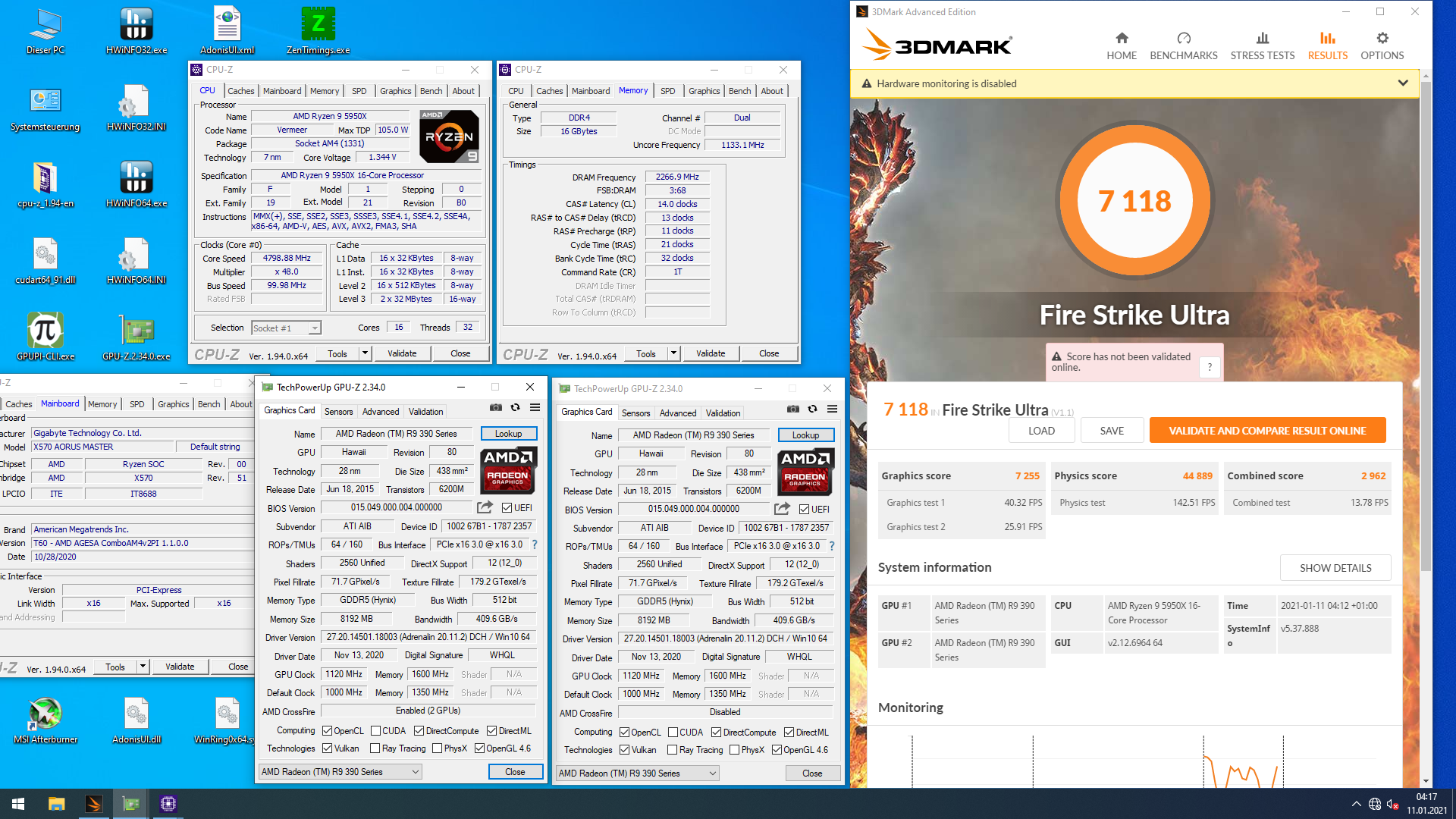
Task: Toggle CUDA checkbox in left GPU-Z
Action: (x=375, y=731)
